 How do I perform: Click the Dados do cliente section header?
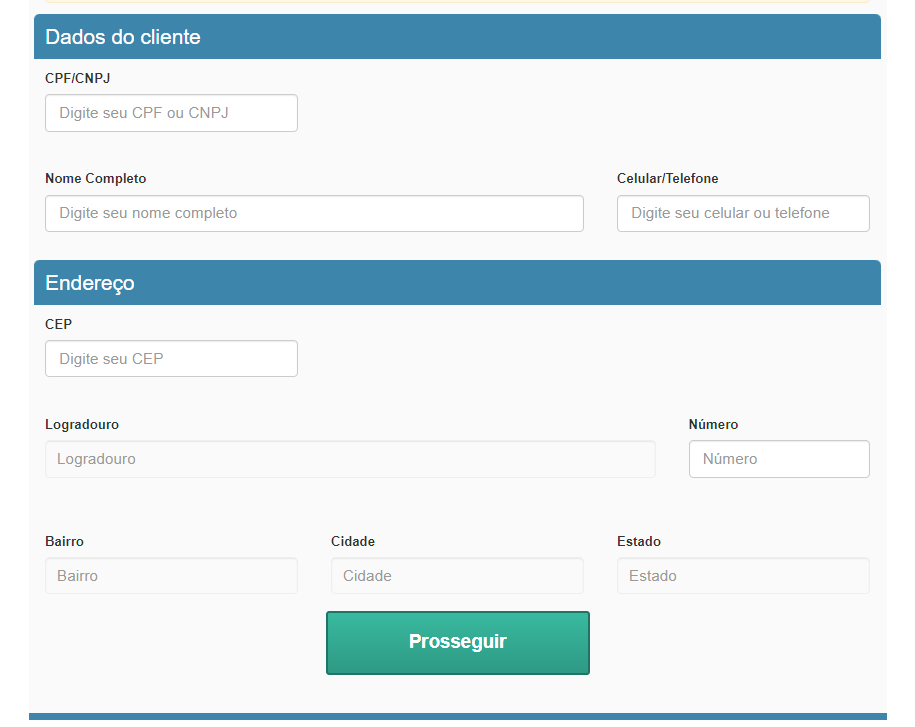[123, 37]
